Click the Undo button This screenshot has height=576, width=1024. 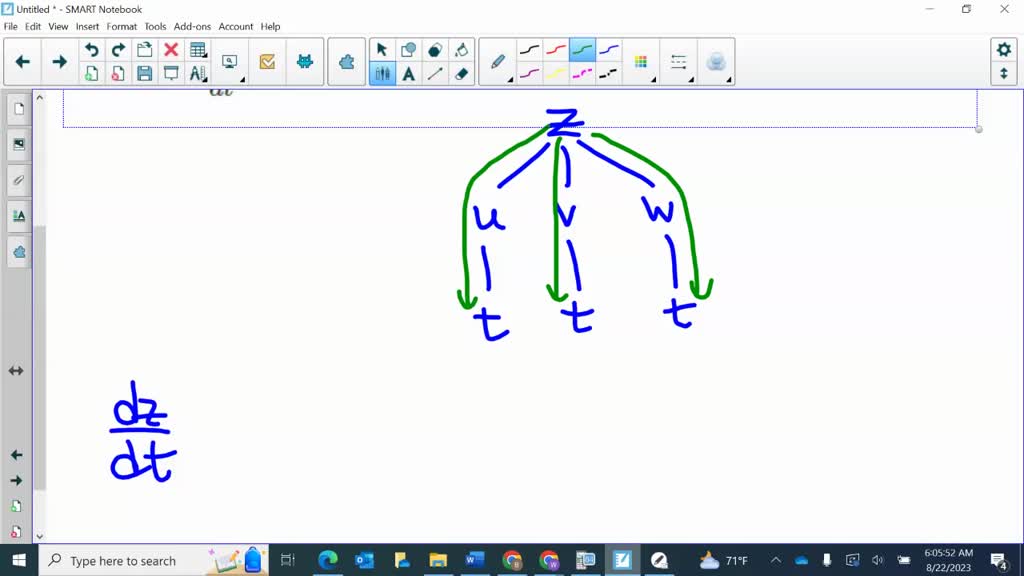[89, 48]
